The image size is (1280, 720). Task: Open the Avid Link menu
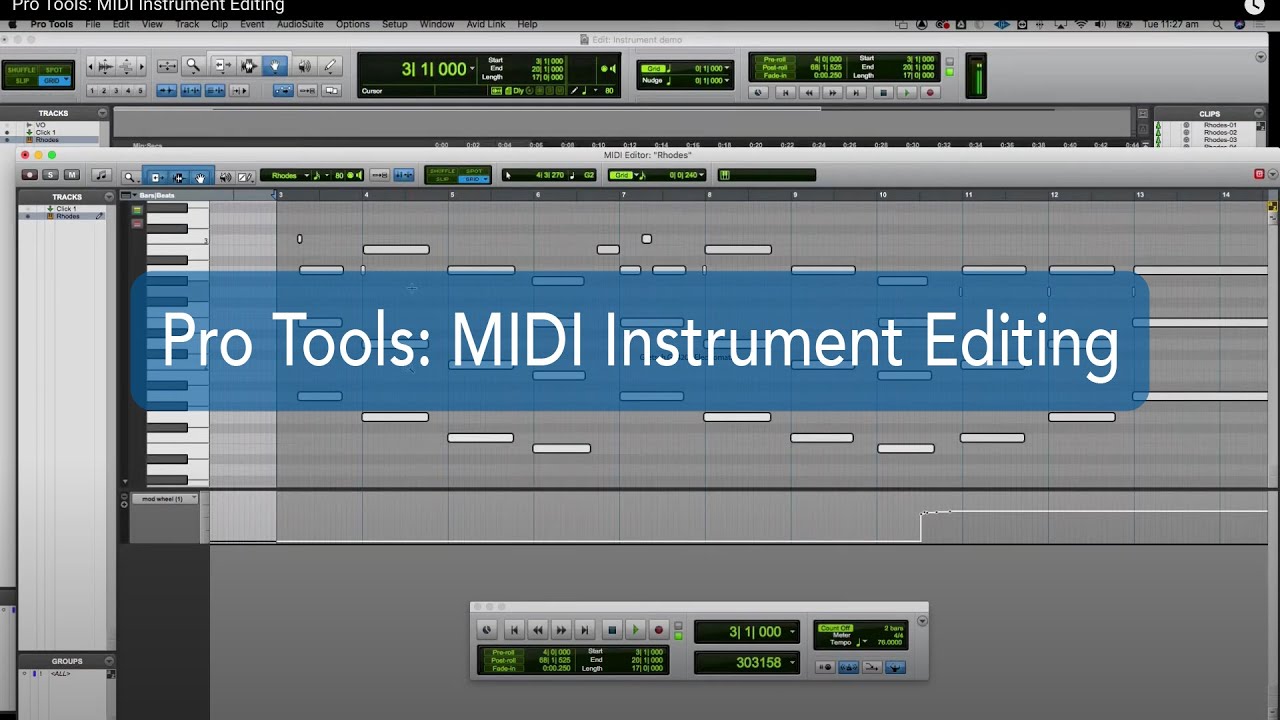click(x=485, y=24)
